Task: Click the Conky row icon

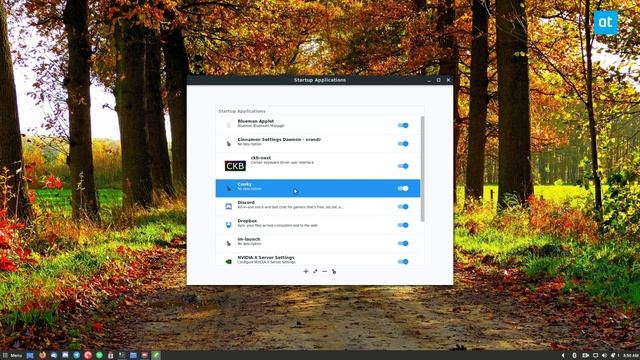Action: [229, 188]
